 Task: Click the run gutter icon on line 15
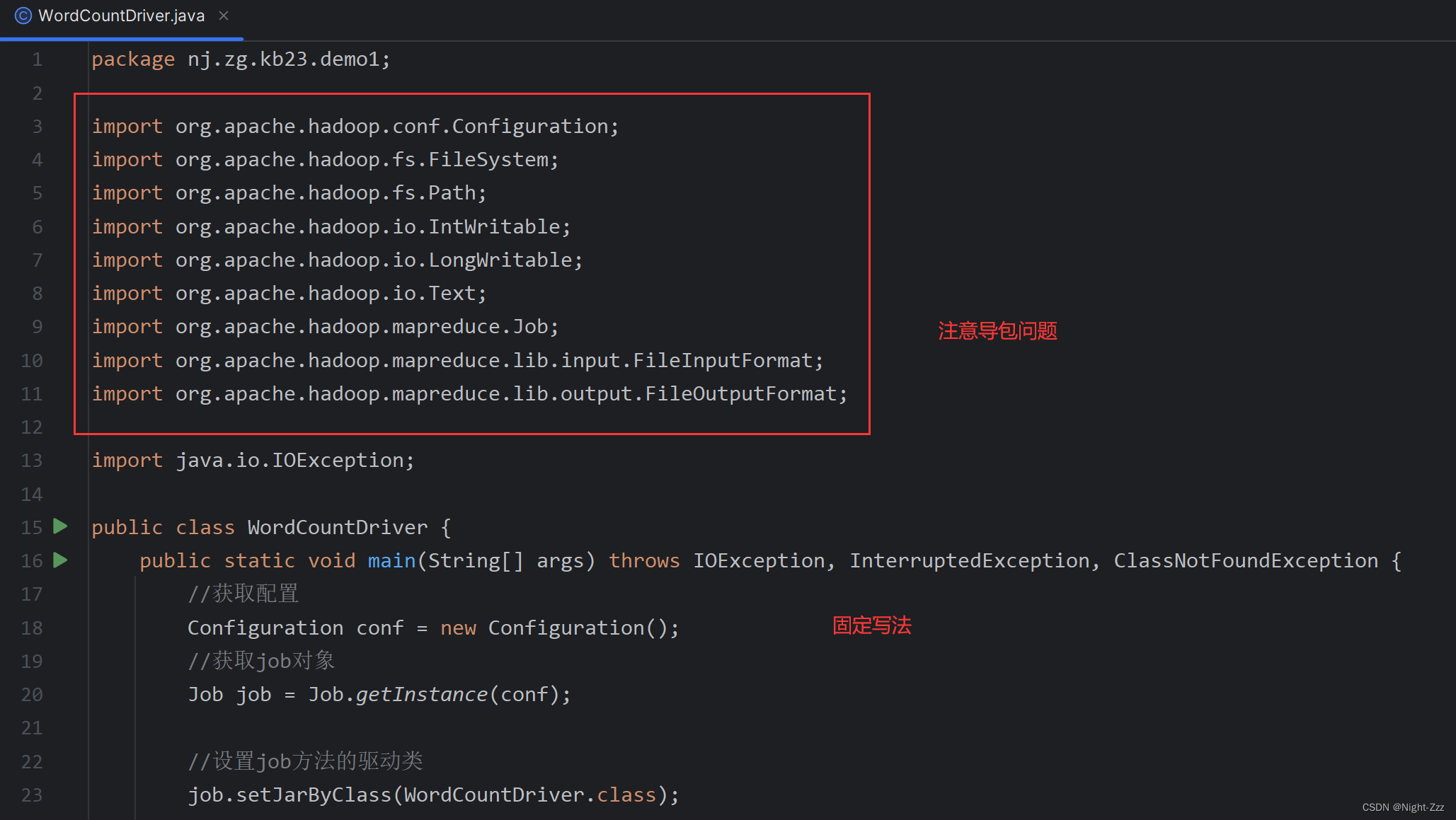coord(59,526)
